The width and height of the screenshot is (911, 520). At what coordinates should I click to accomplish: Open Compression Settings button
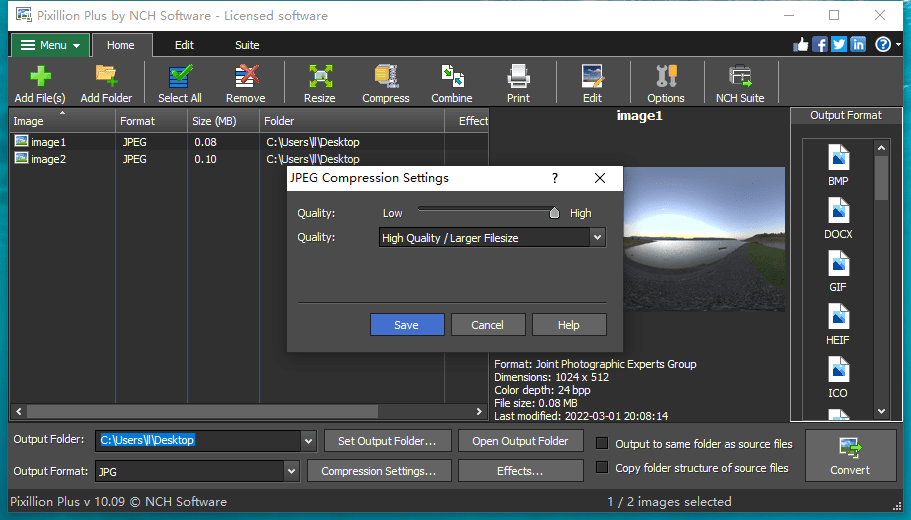click(379, 471)
